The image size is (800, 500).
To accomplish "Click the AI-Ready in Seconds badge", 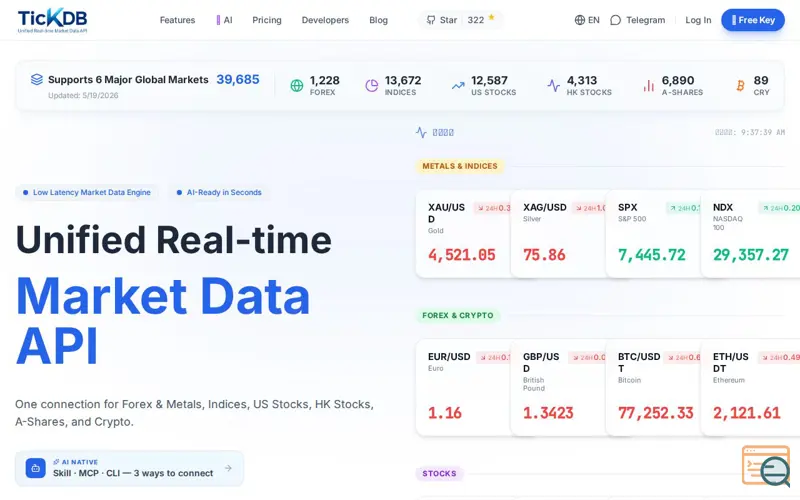I will pos(219,192).
